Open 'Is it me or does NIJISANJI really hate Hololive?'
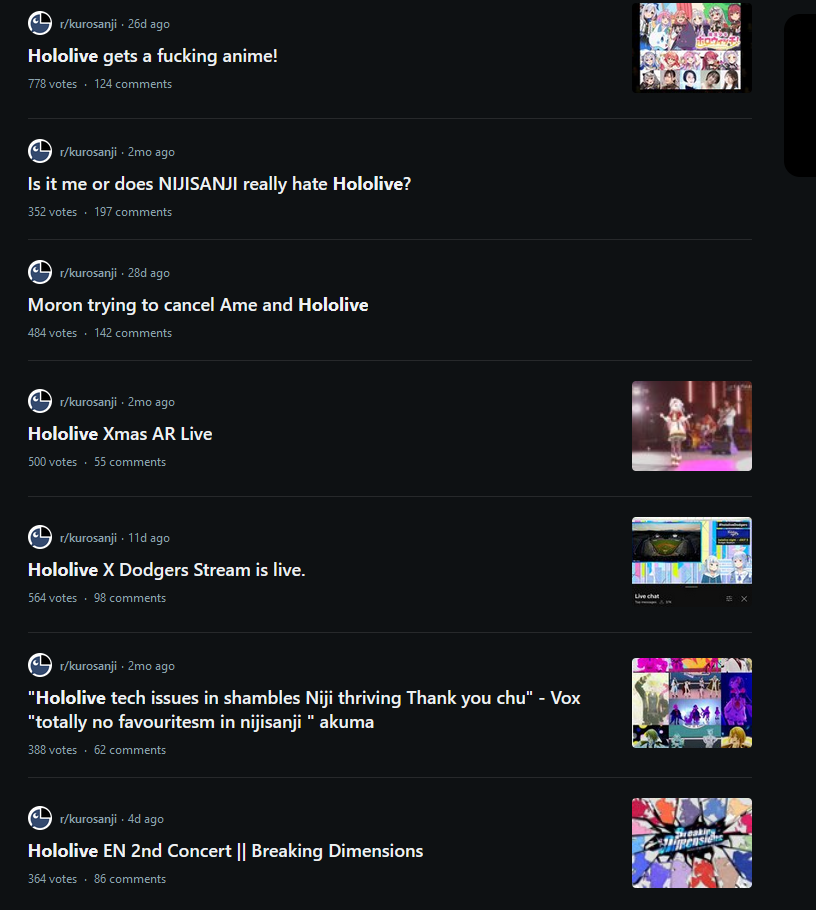The image size is (816, 910). coord(219,184)
